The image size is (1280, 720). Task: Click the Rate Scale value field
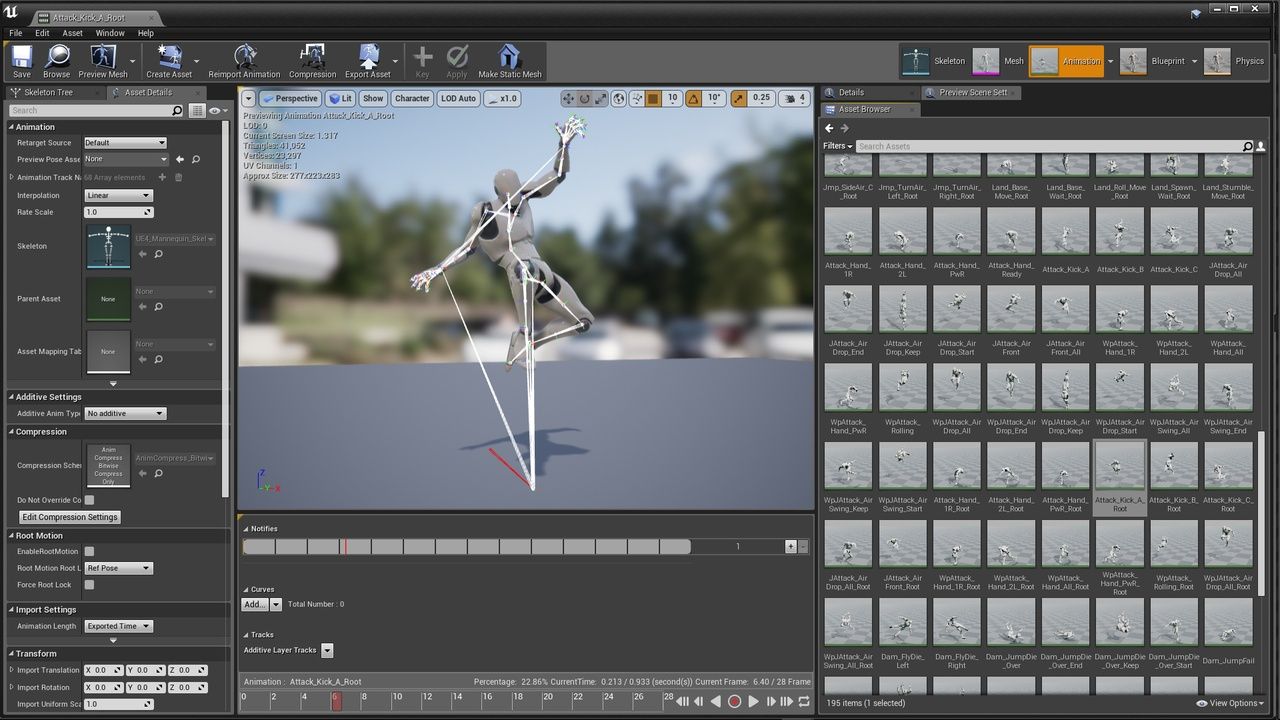(x=118, y=212)
